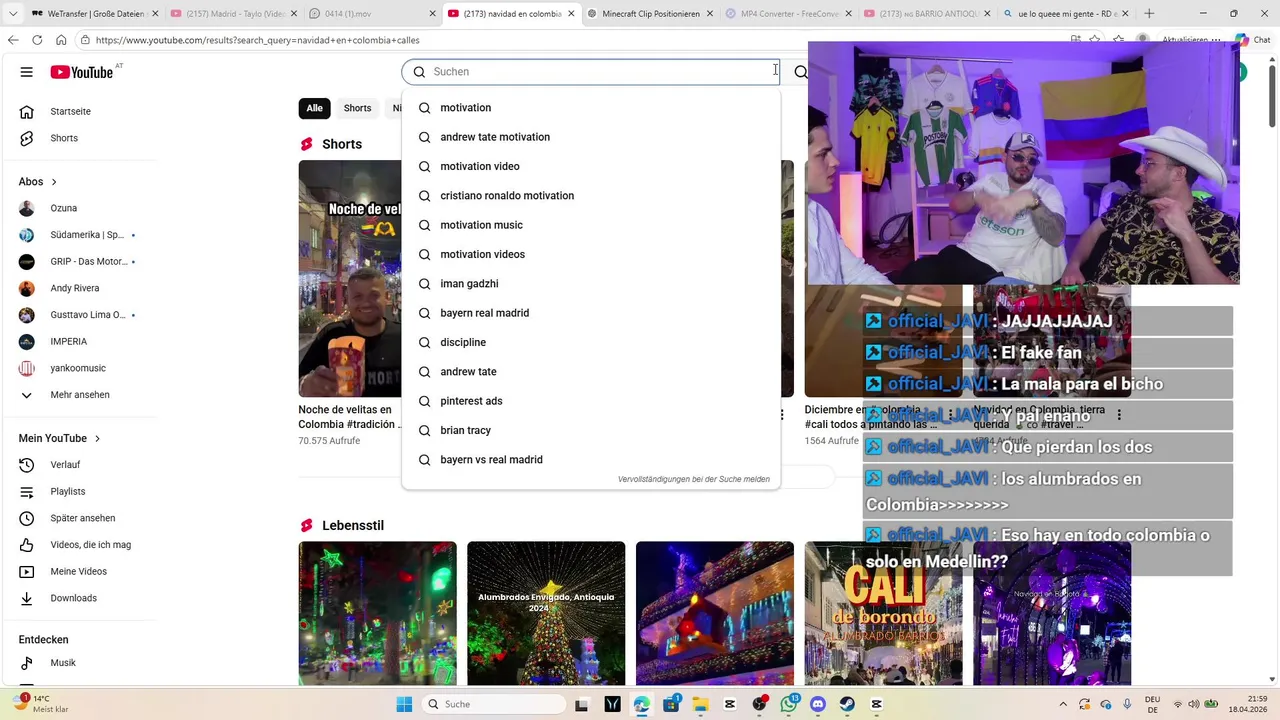This screenshot has width=1280, height=720.
Task: Select suggestion "motivation music"
Action: [x=590, y=225]
